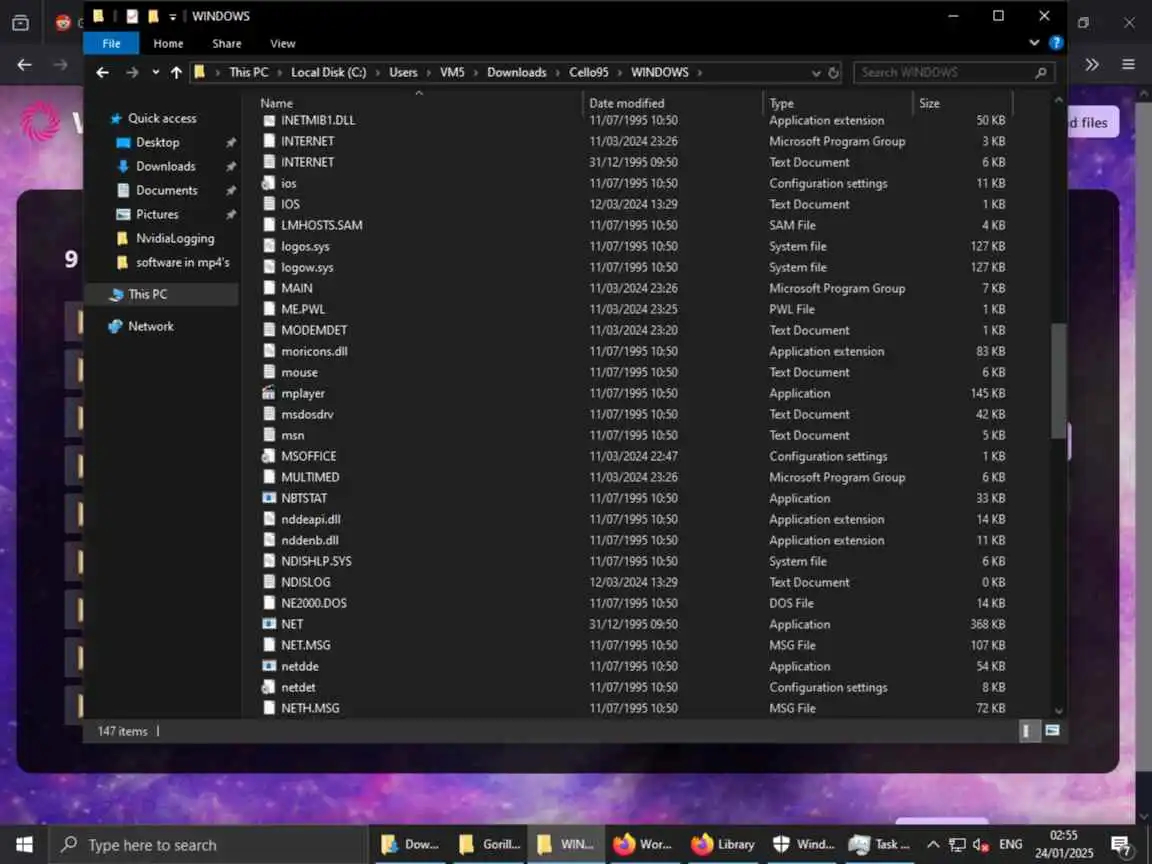
Task: Select the INETMIB1.DLL file
Action: [x=317, y=120]
